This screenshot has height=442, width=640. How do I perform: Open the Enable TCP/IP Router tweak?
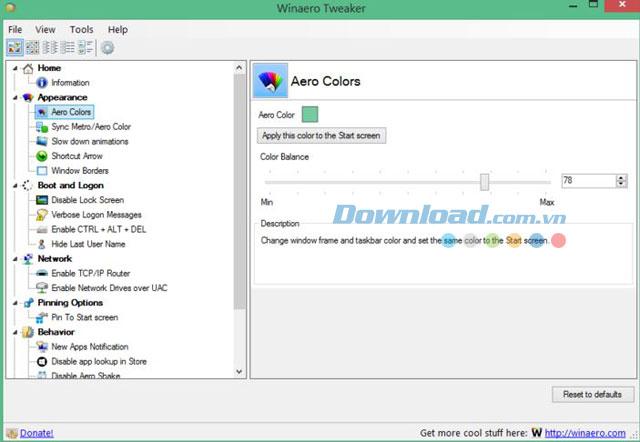click(91, 273)
